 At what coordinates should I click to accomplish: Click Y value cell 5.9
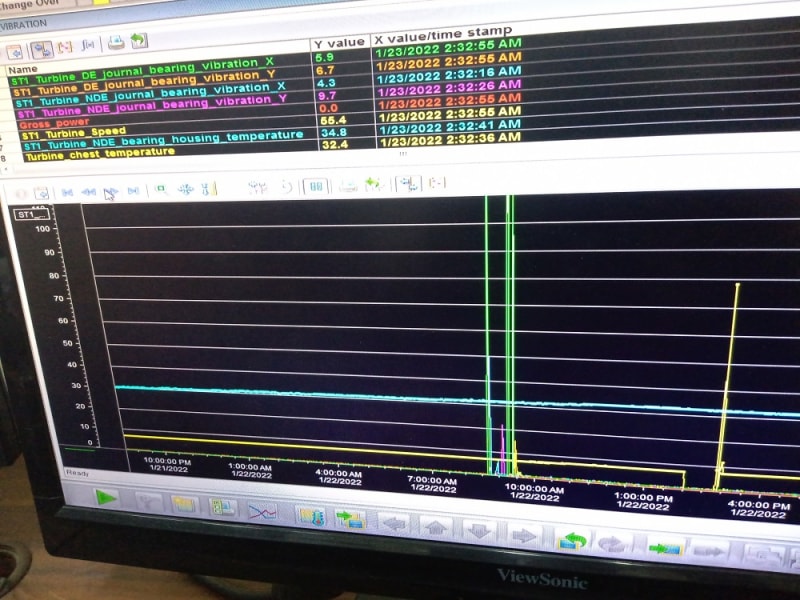pos(324,57)
